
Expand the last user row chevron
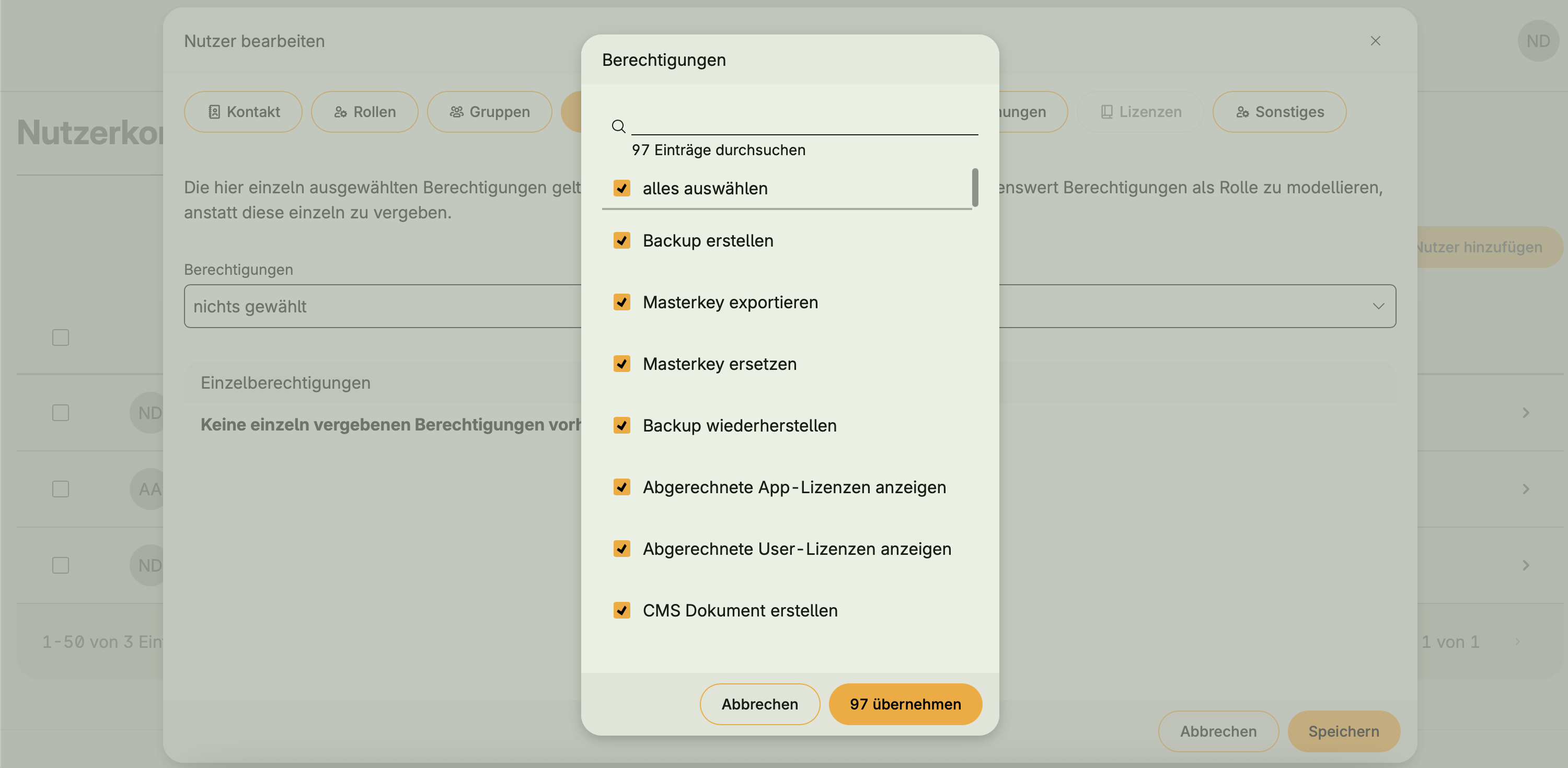1525,565
